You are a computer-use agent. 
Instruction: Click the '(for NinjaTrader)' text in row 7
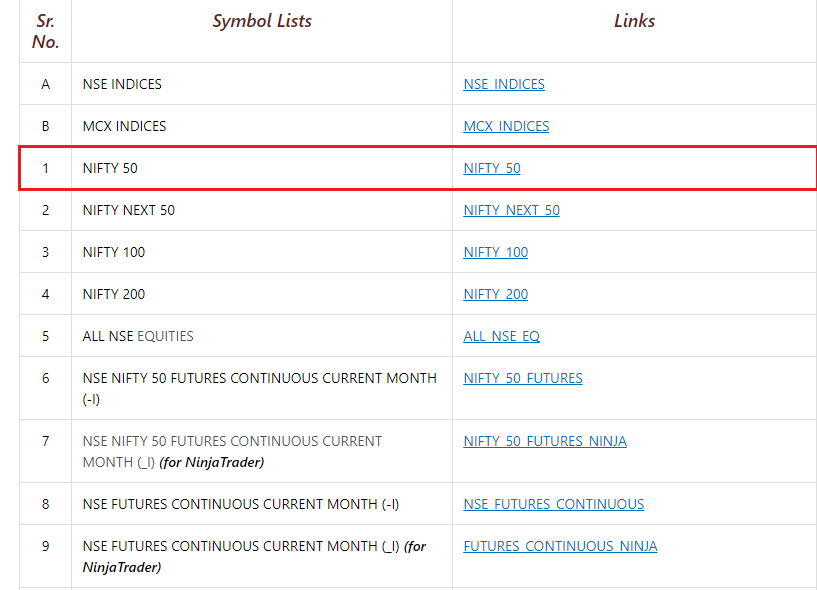tap(212, 462)
